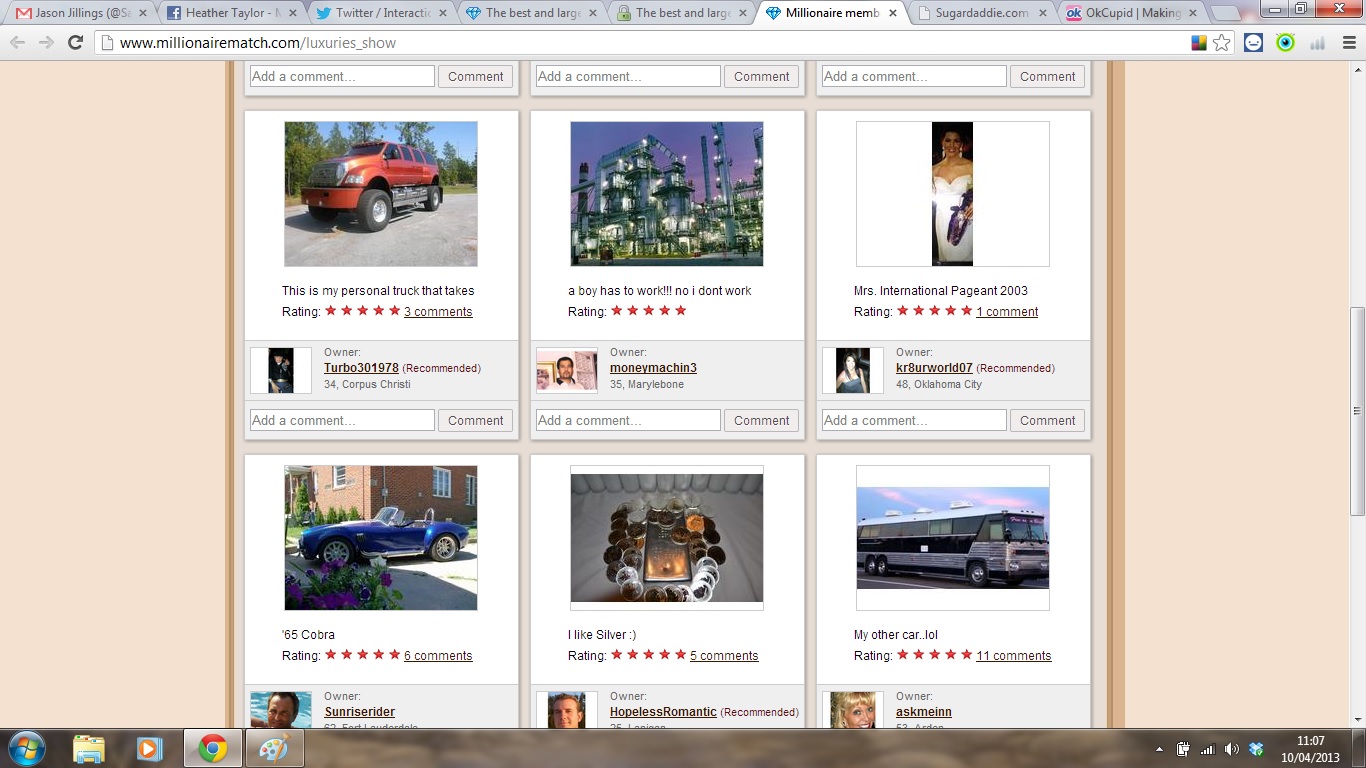
Task: Click comment field under kr8urworld07
Action: (914, 421)
